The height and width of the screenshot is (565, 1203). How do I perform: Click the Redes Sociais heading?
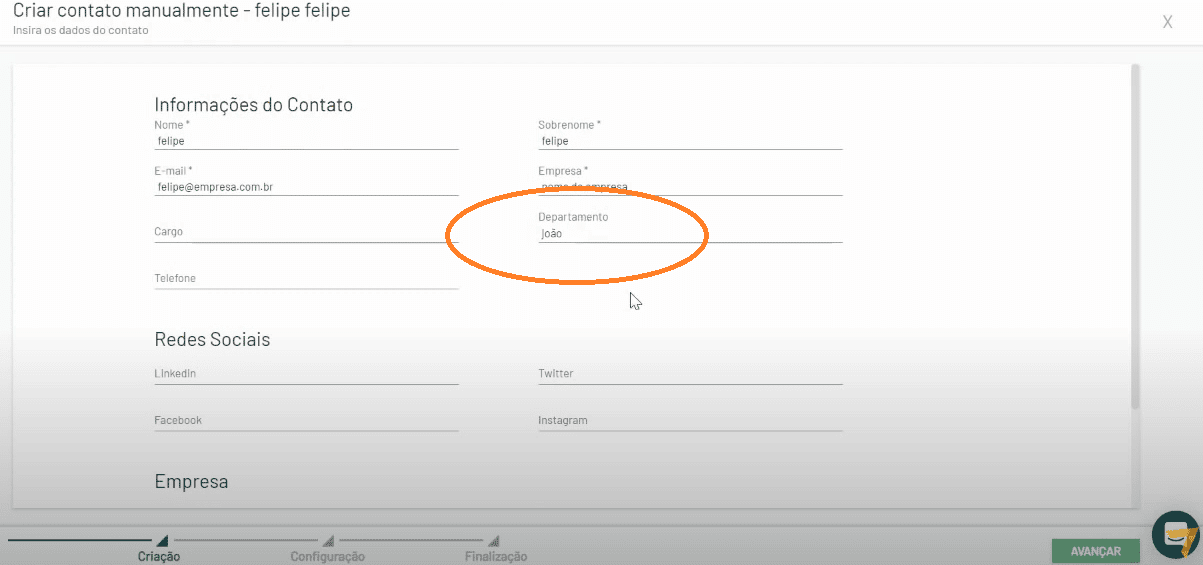click(212, 340)
